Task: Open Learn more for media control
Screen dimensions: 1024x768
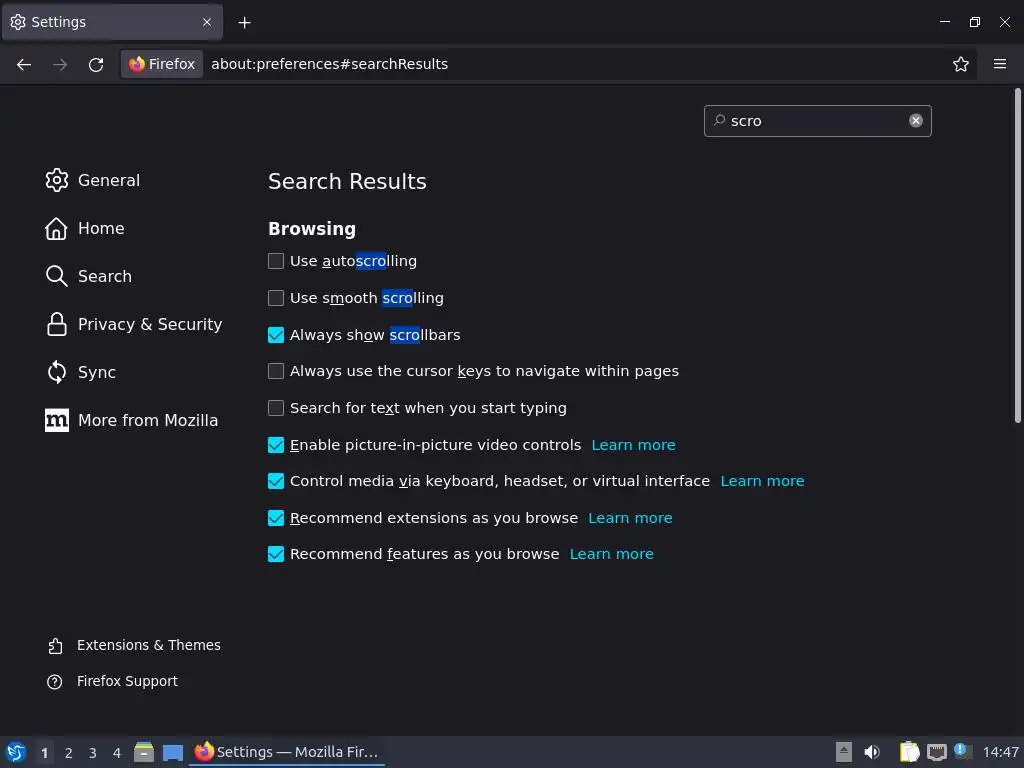Action: (762, 481)
